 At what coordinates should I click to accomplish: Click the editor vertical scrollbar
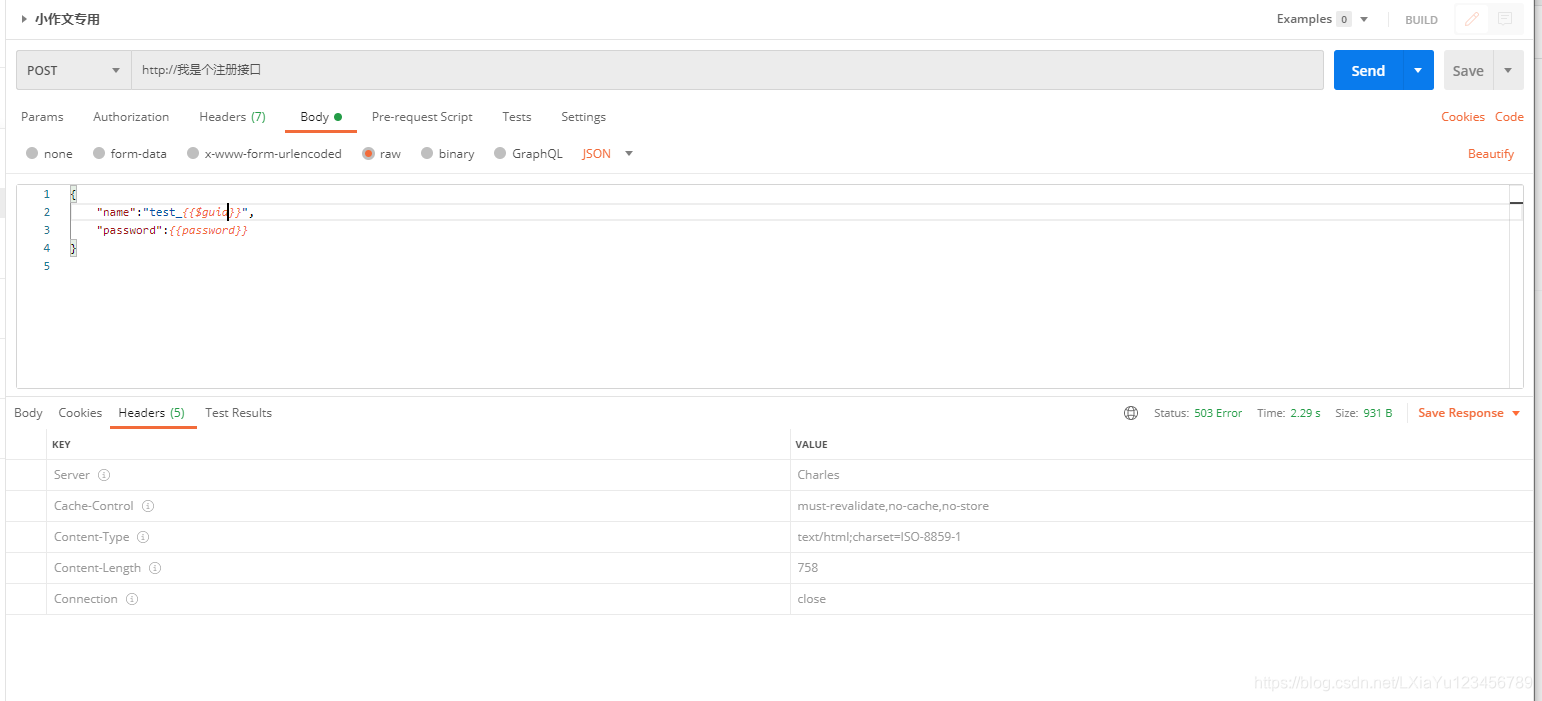pyautogui.click(x=1516, y=286)
